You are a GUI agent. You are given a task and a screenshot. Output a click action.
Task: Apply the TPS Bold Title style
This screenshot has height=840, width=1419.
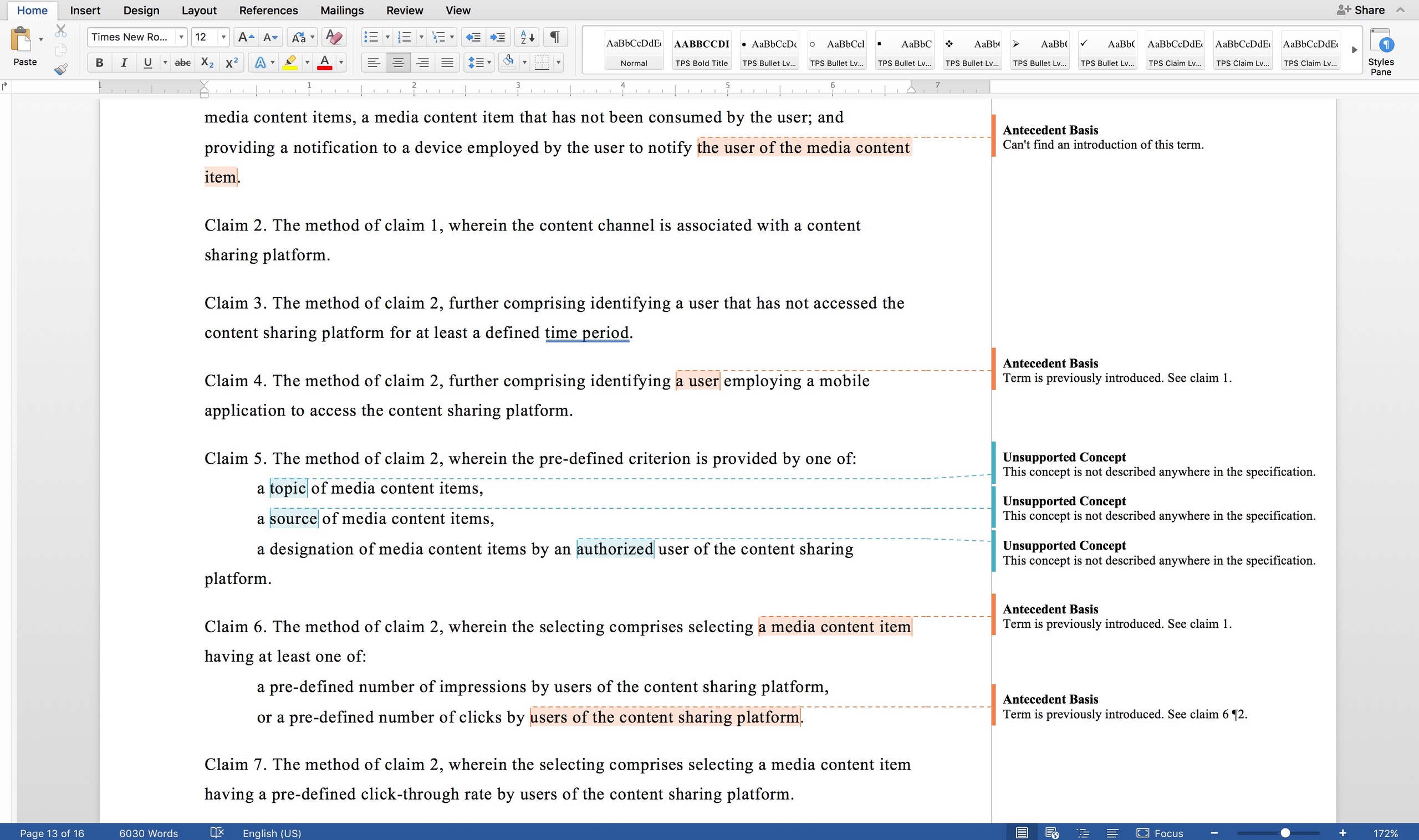point(701,50)
